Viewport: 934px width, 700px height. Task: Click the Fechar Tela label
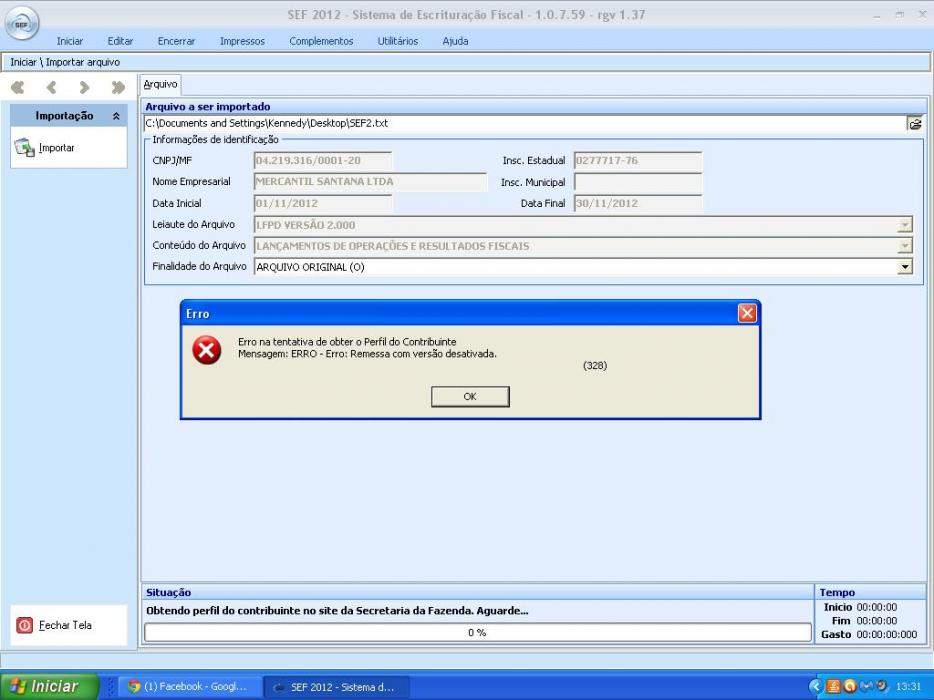66,625
